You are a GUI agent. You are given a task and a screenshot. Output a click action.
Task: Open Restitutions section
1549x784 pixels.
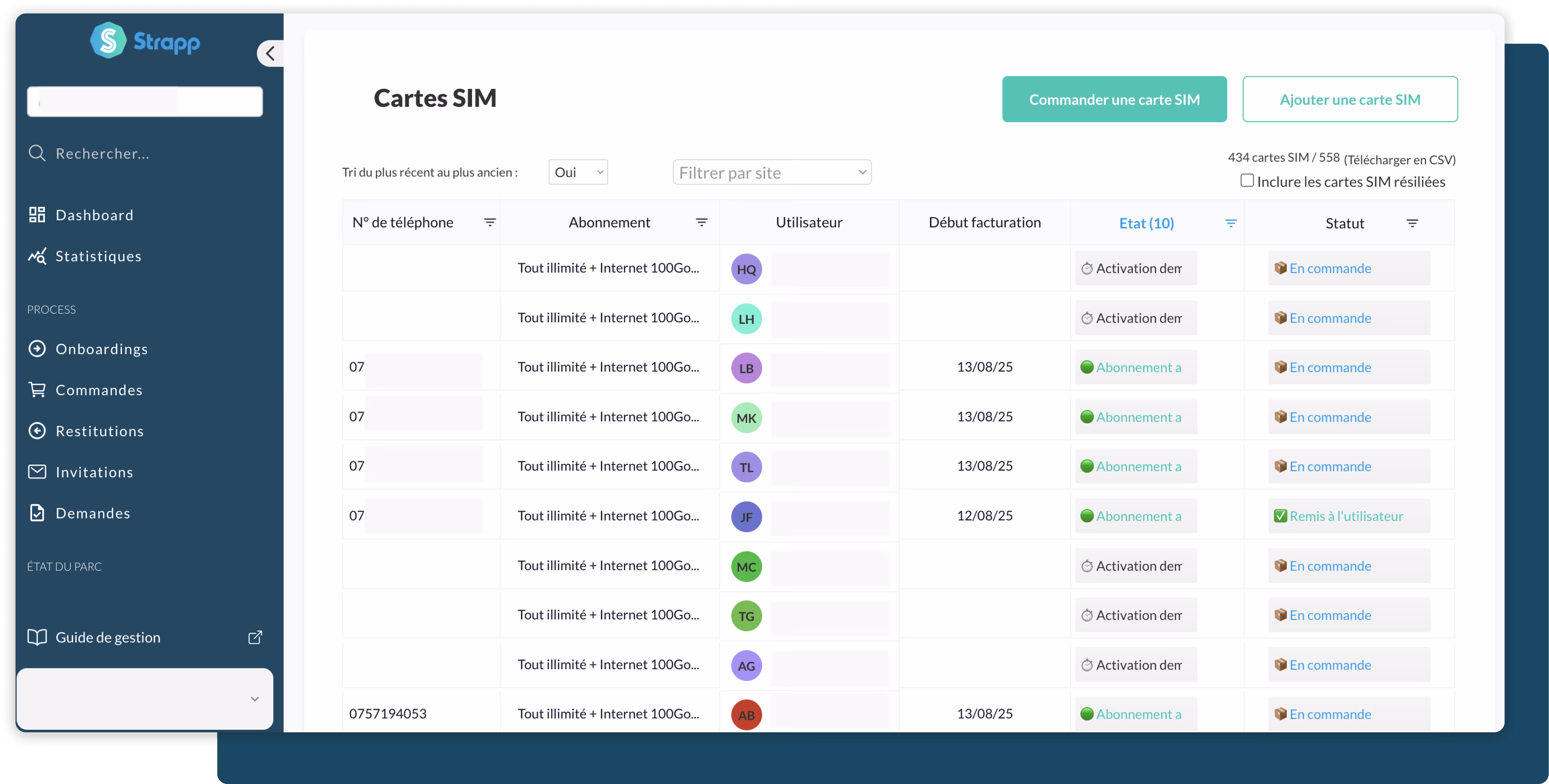pyautogui.click(x=100, y=431)
